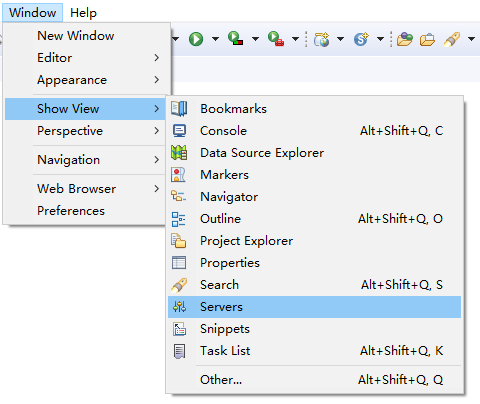This screenshot has width=480, height=404.
Task: Click the Project Explorer folder icon
Action: point(179,241)
